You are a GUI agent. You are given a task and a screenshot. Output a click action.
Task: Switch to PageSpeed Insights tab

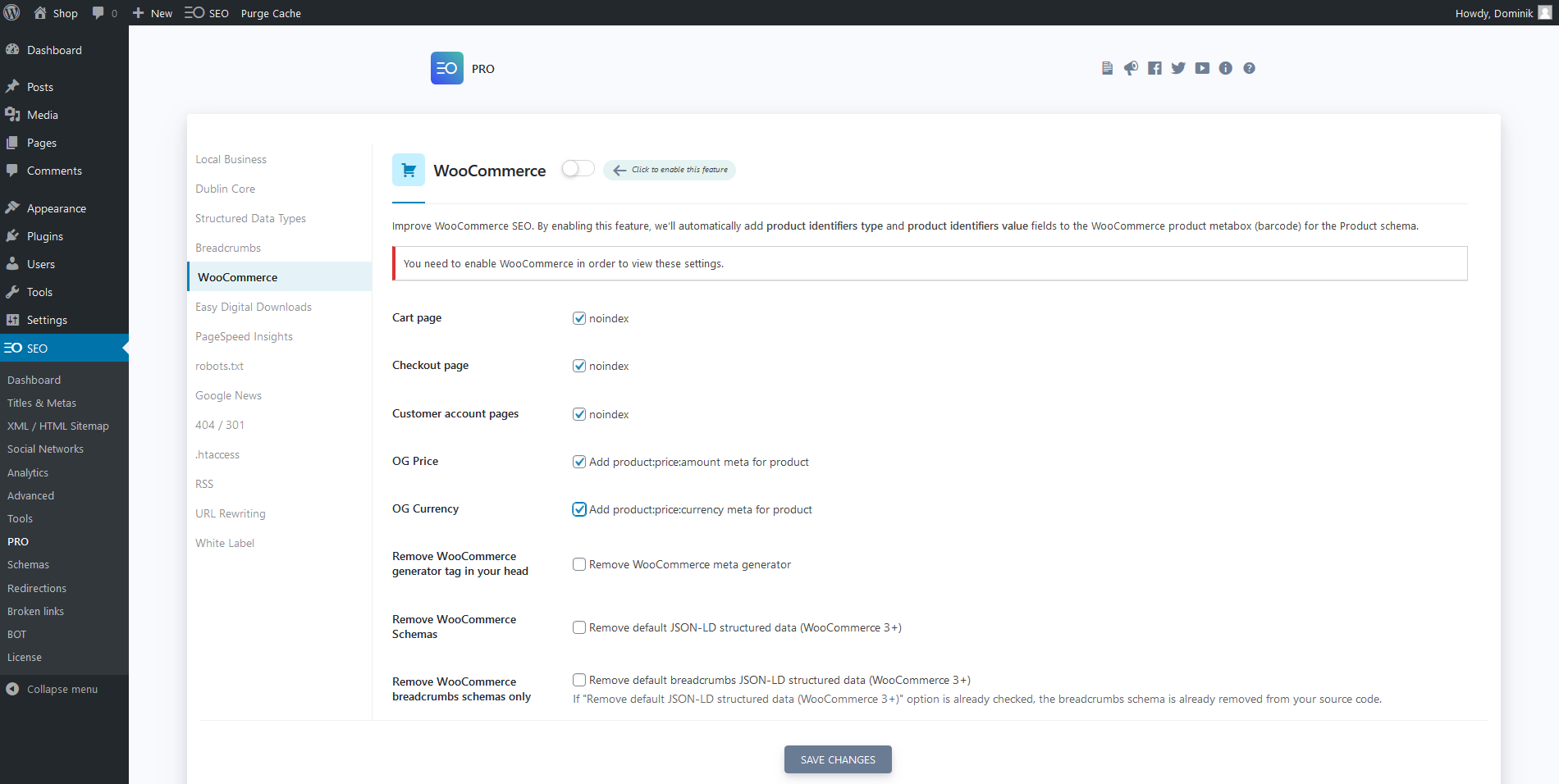279,336
